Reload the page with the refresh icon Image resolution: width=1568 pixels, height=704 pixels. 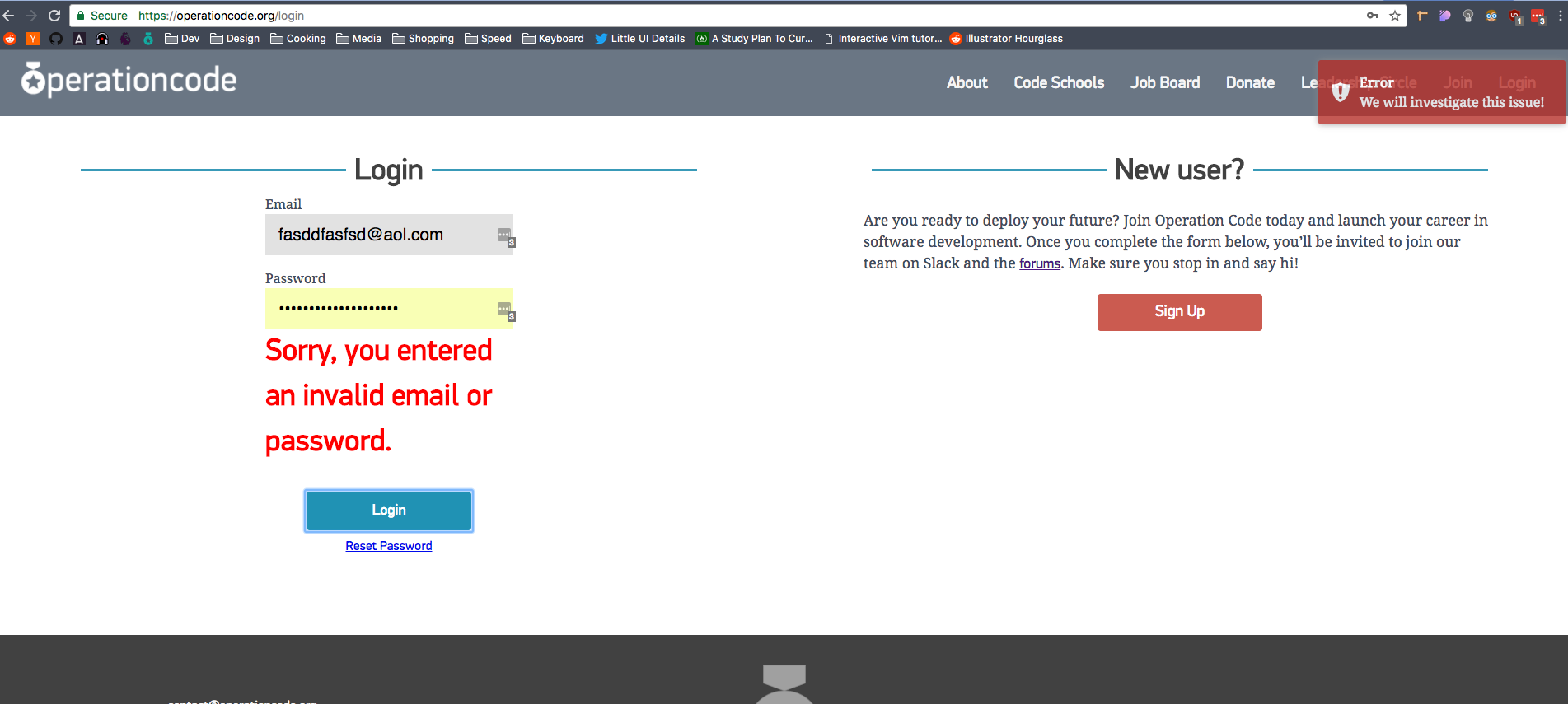coord(54,16)
